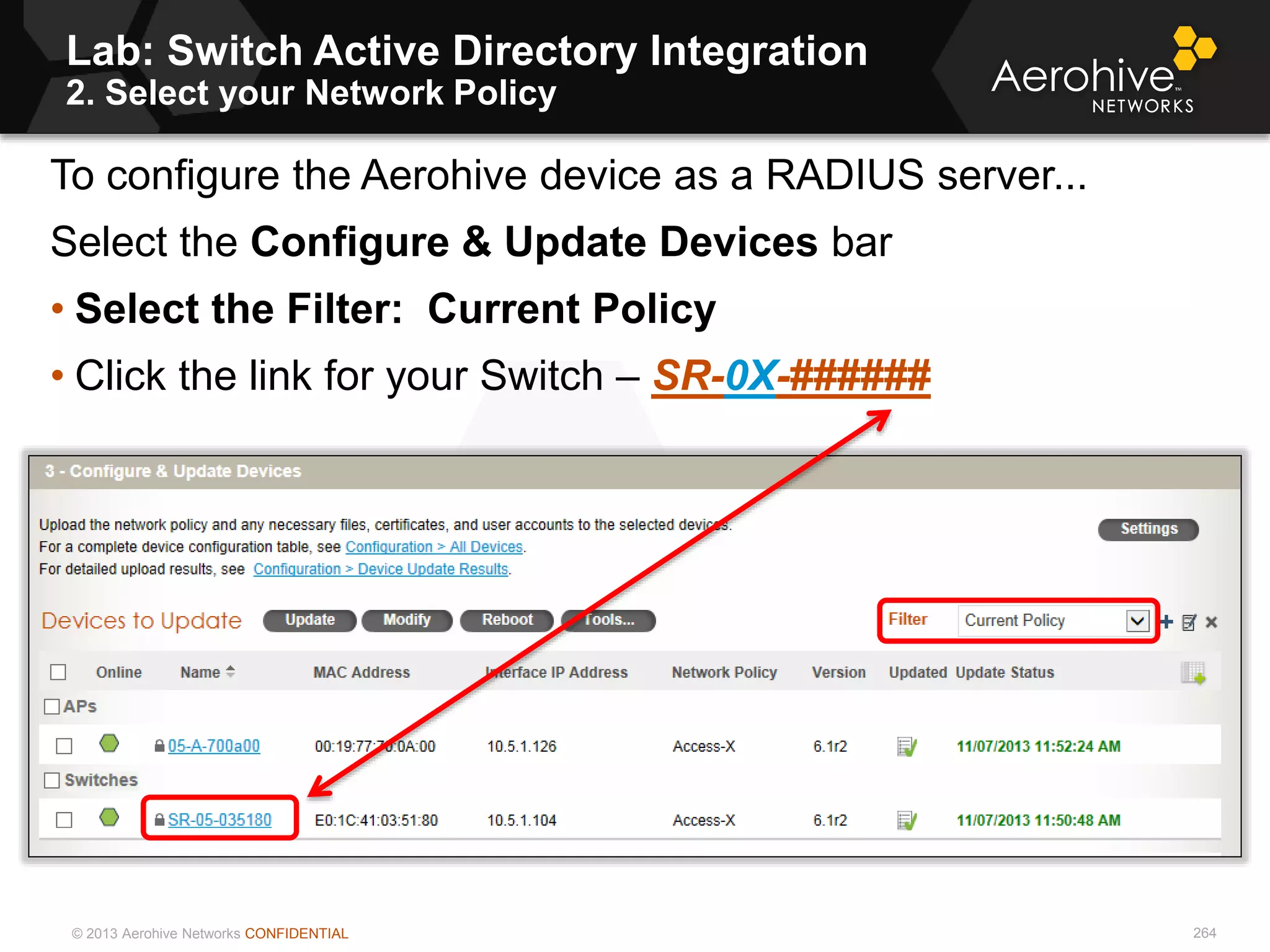Click the green online status icon for 05-A-700a00
This screenshot has width=1270, height=952.
[x=109, y=743]
